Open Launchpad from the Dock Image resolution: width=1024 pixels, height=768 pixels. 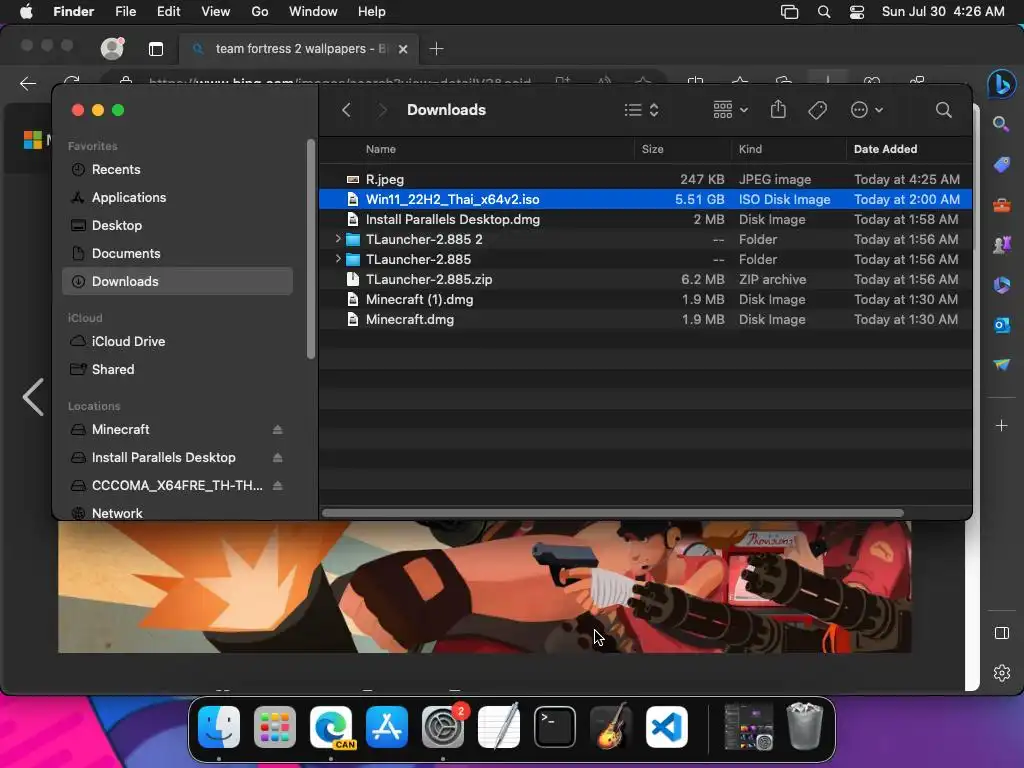[274, 727]
